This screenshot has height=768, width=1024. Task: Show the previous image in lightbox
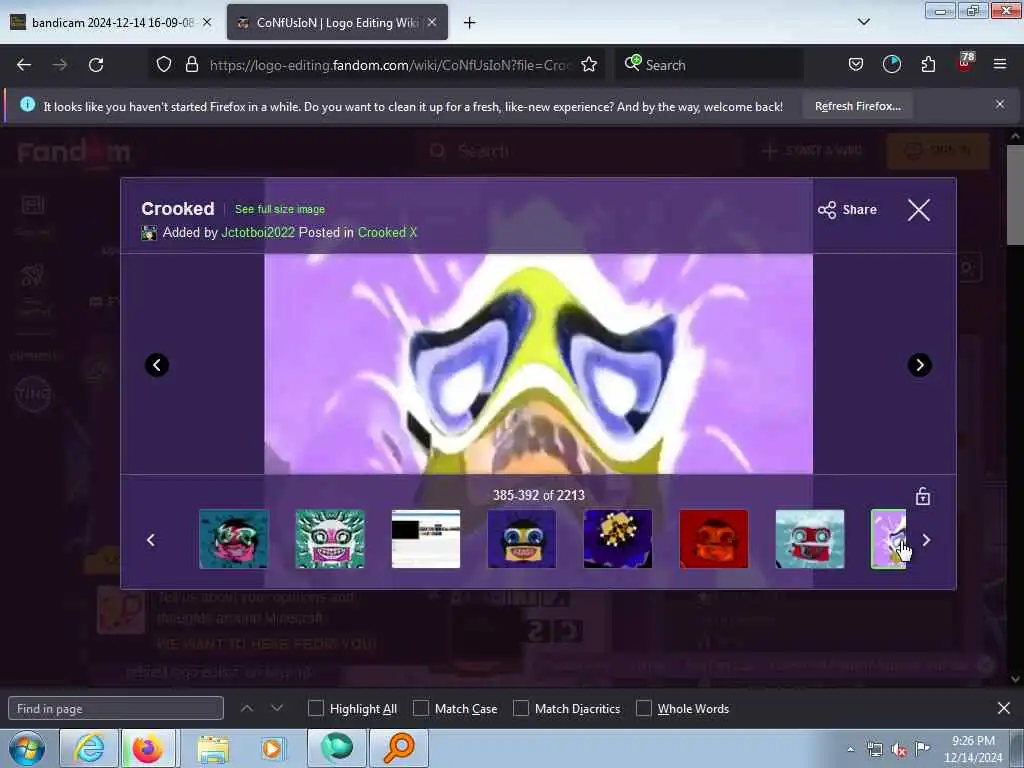157,365
